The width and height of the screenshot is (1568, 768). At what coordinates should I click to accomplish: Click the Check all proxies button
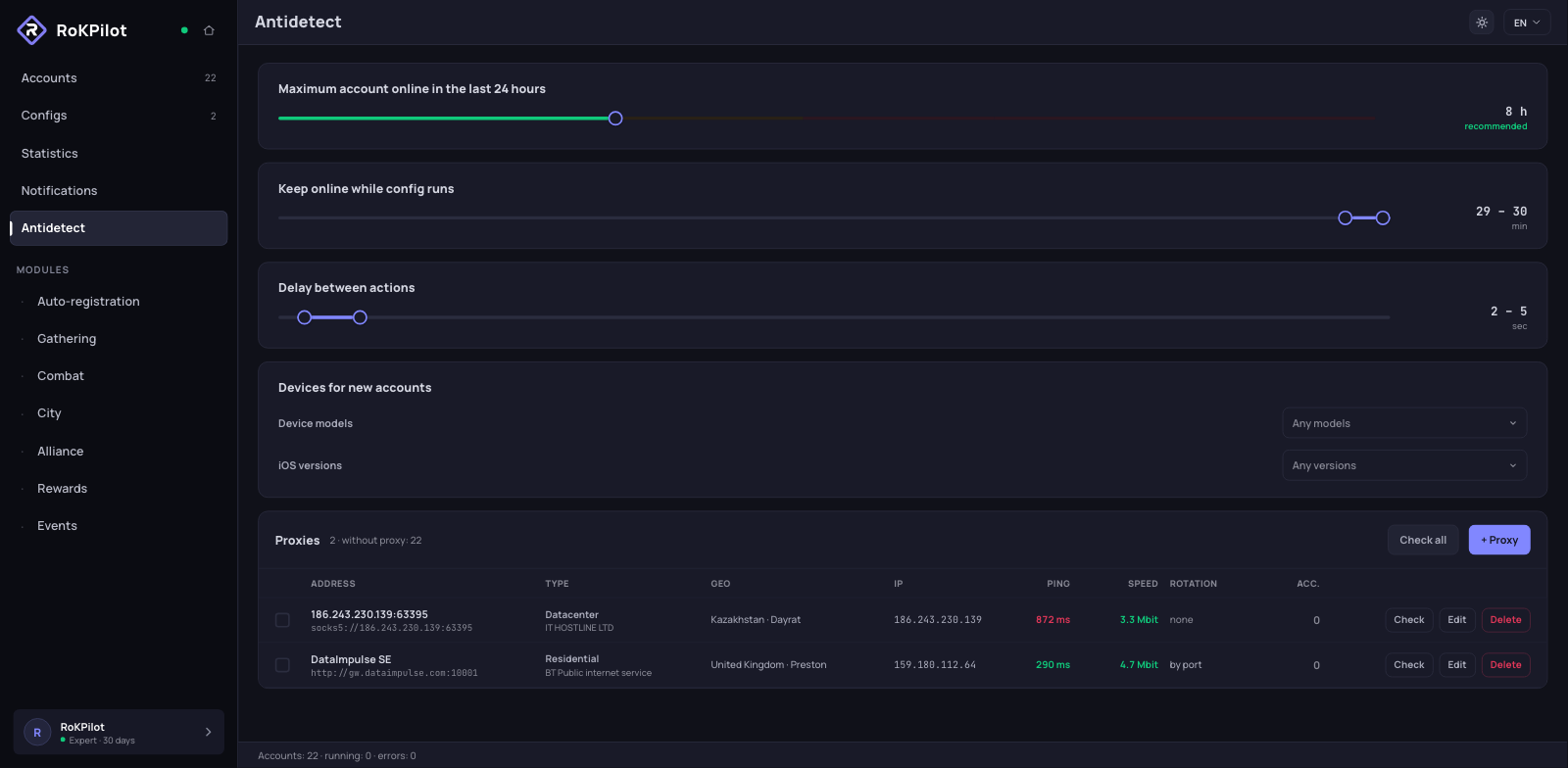pos(1423,540)
